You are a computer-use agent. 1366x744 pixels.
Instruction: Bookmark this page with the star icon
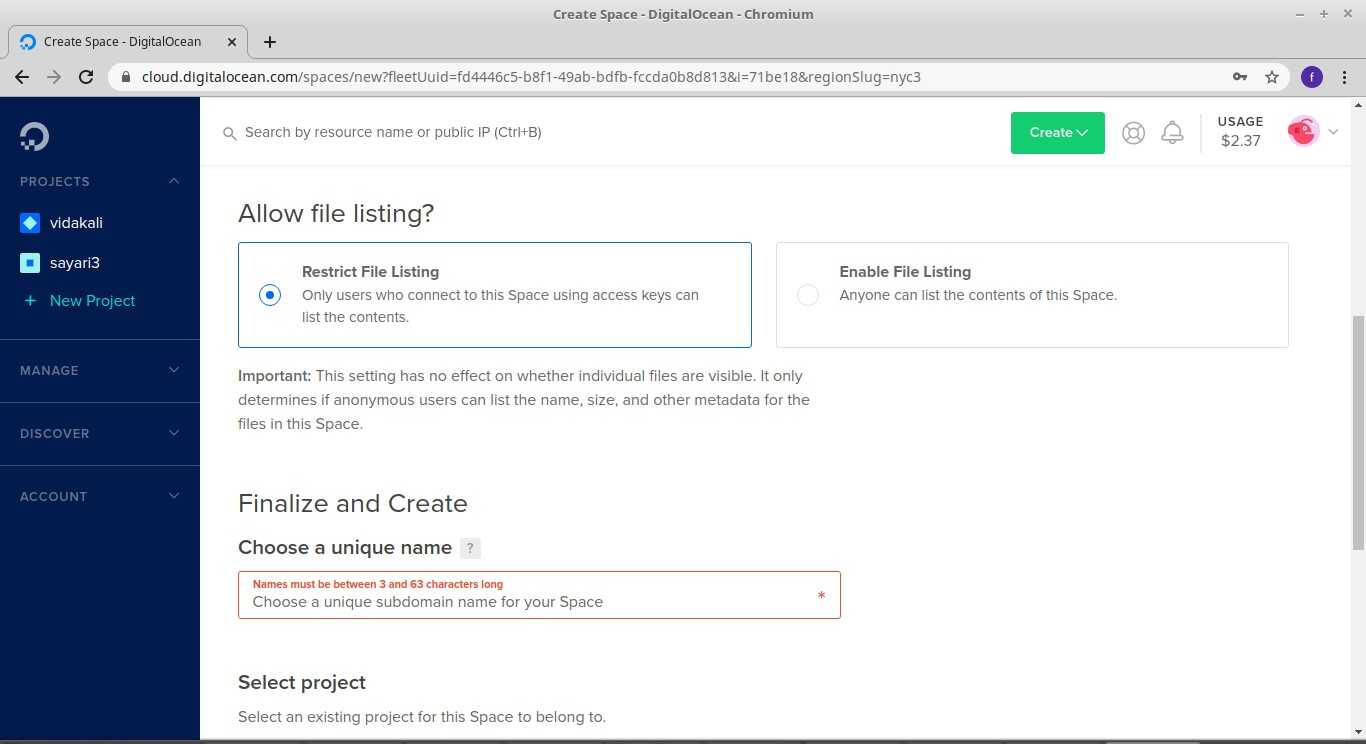1272,77
